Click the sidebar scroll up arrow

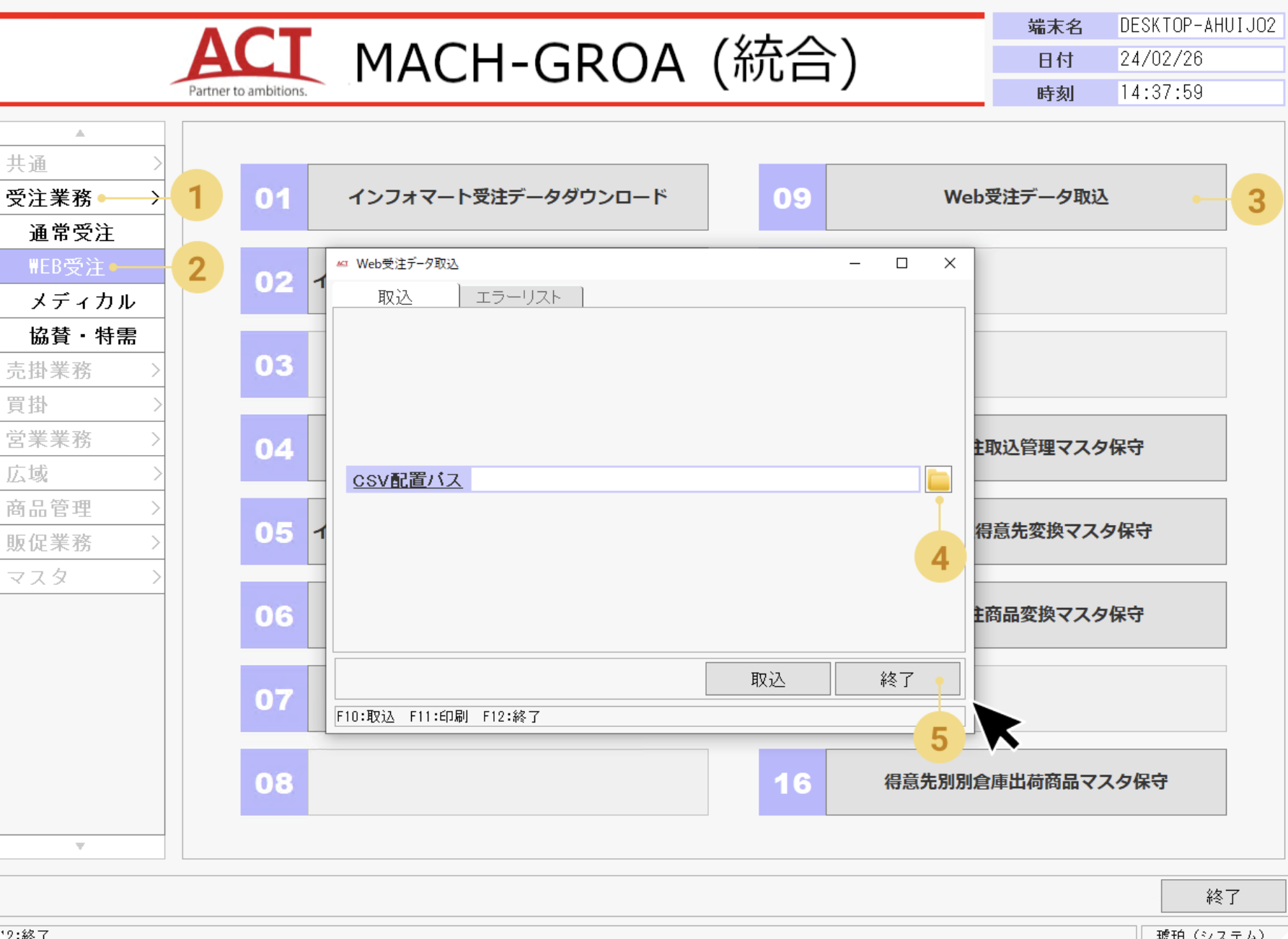(x=80, y=133)
